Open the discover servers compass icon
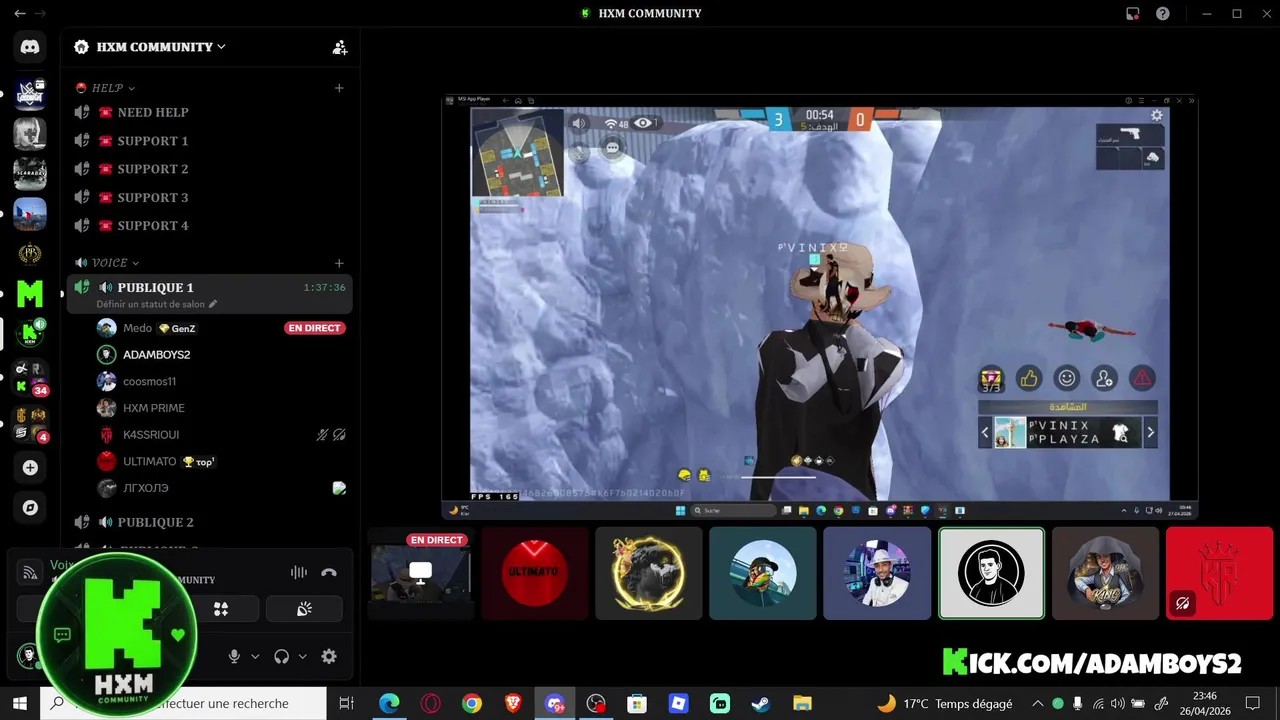1280x720 pixels. [x=30, y=508]
